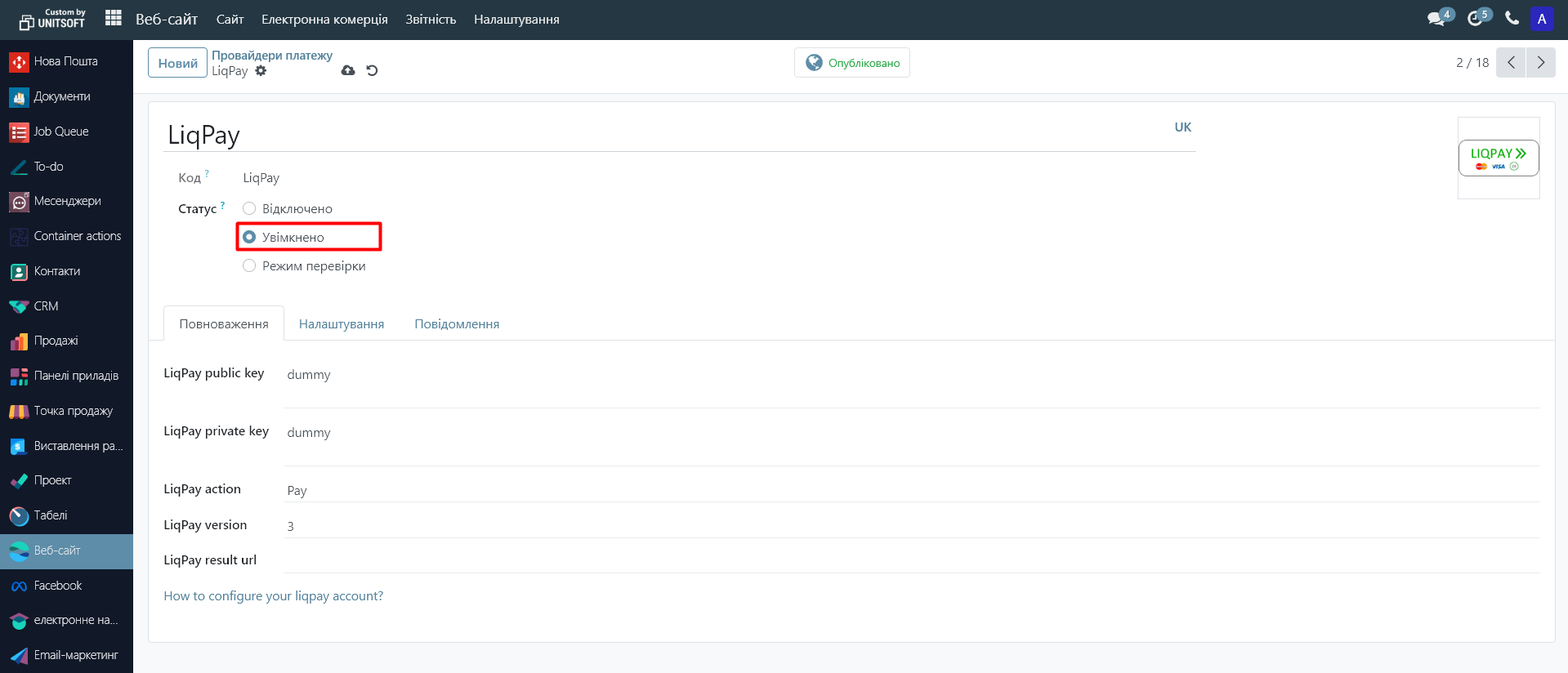Switch to the Повідомлення tab
The image size is (1568, 673).
click(457, 324)
